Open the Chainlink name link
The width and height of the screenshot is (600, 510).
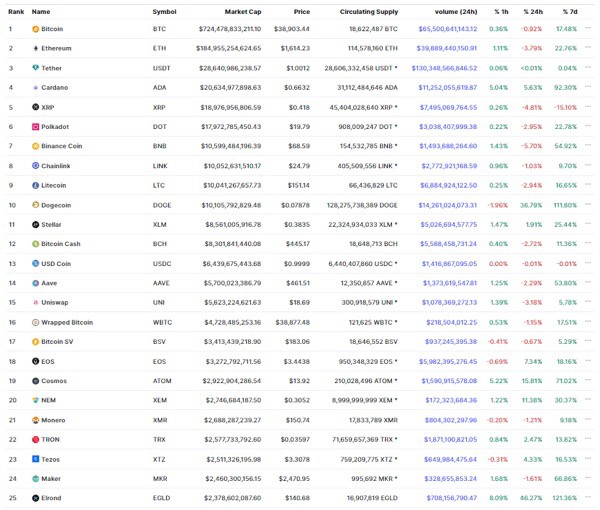pyautogui.click(x=56, y=166)
